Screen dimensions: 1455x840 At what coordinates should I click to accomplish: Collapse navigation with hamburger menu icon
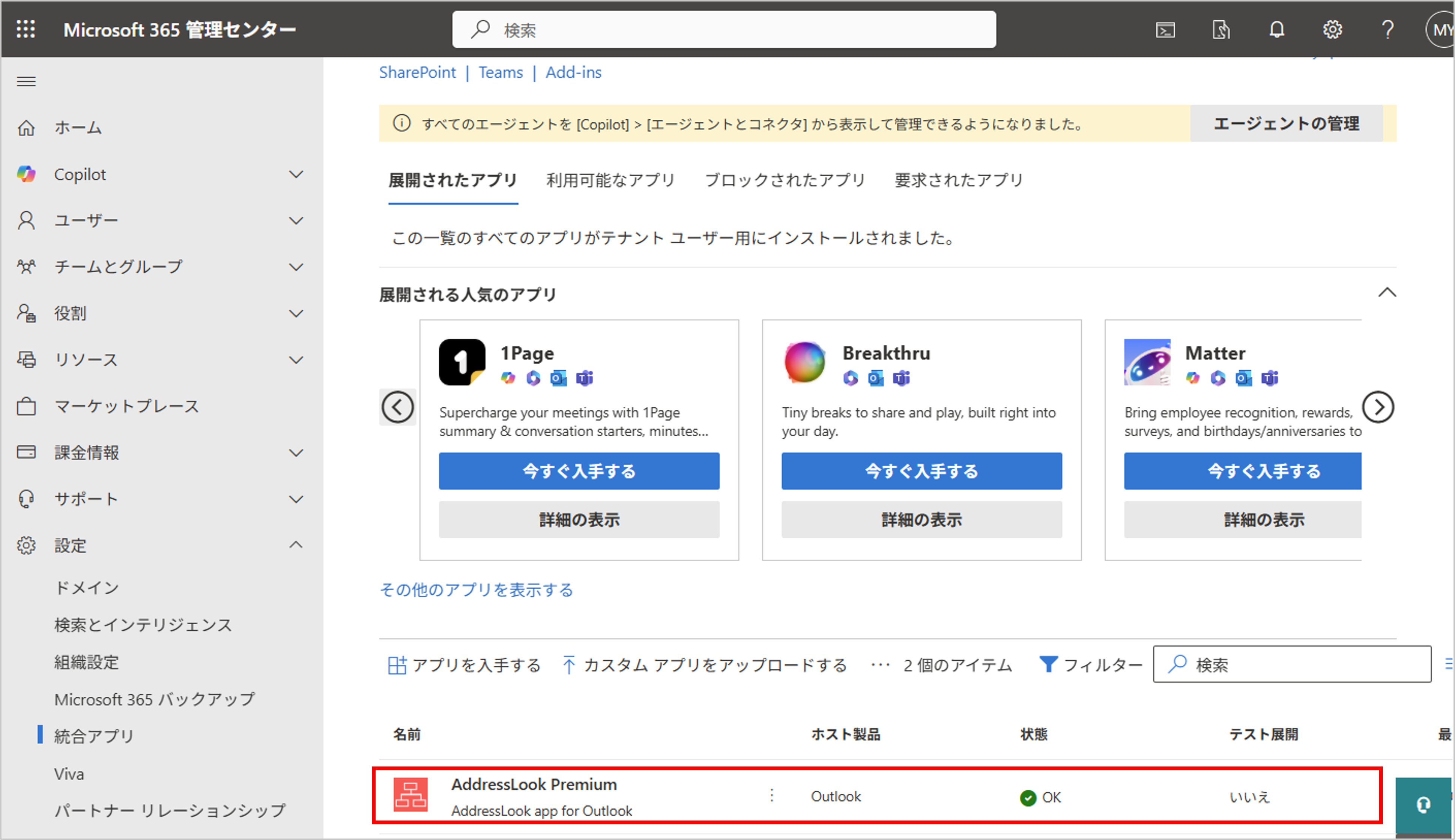(x=26, y=81)
